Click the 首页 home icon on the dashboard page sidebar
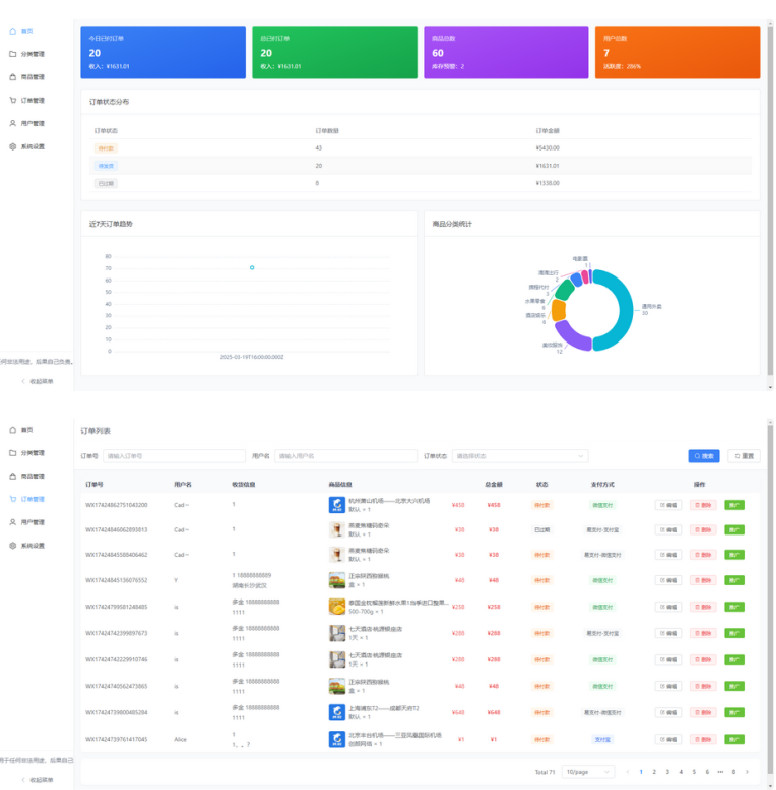The width and height of the screenshot is (776, 790). coord(13,31)
